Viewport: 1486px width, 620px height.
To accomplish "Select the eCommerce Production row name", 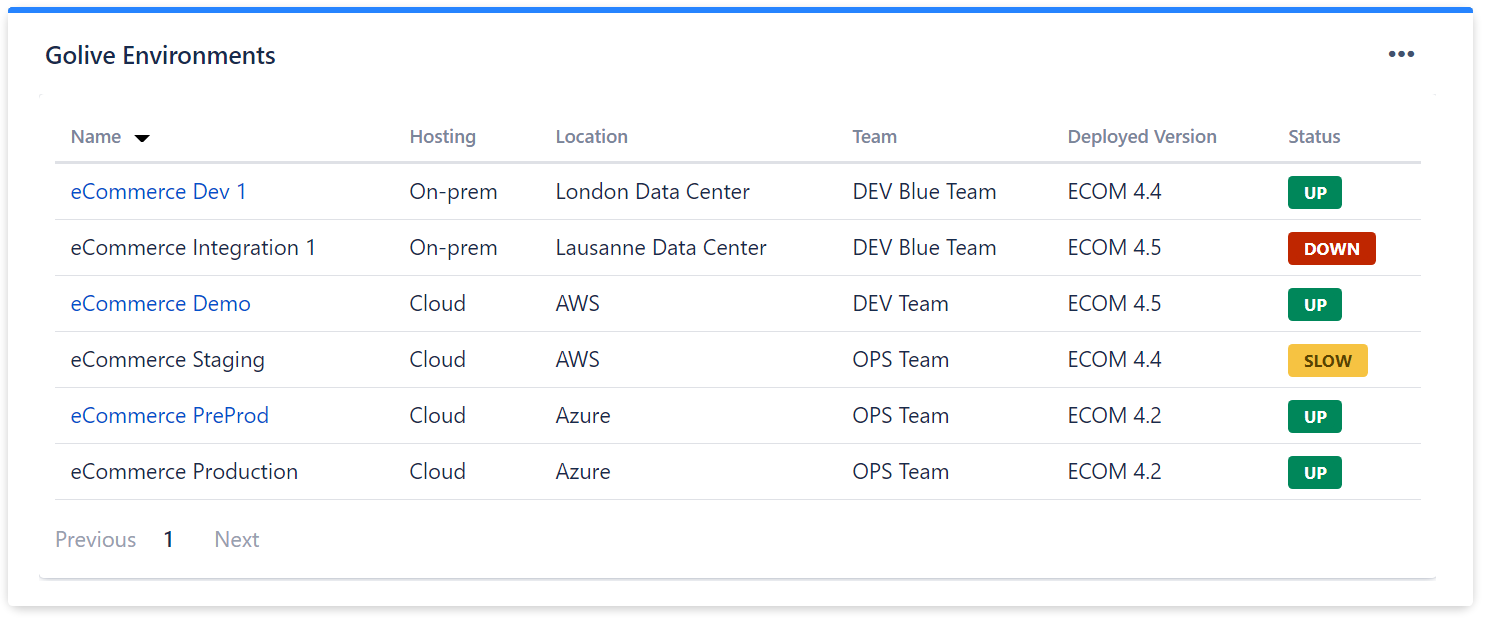I will (x=184, y=472).
